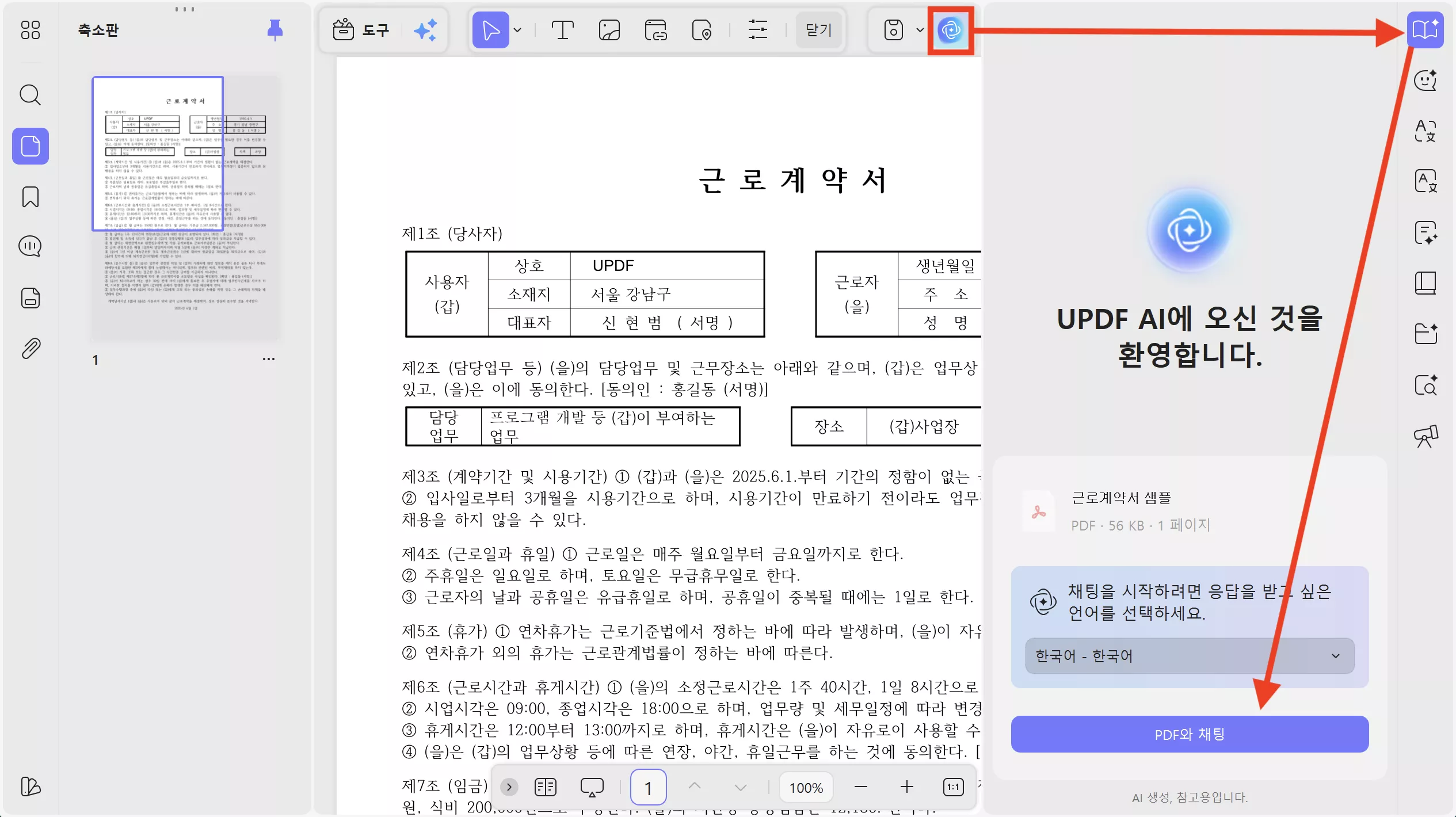This screenshot has height=817, width=1456.
Task: Click the 100% zoom level control
Action: (x=805, y=787)
